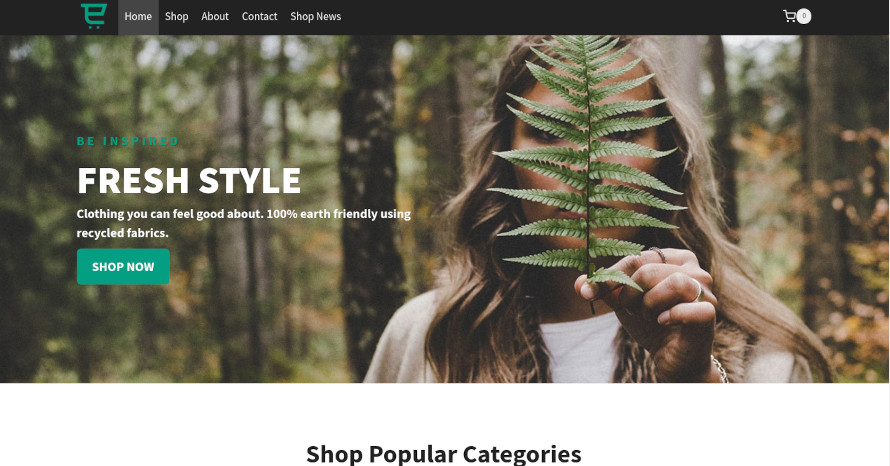
Task: Open the shopping cart icon
Action: pos(789,16)
